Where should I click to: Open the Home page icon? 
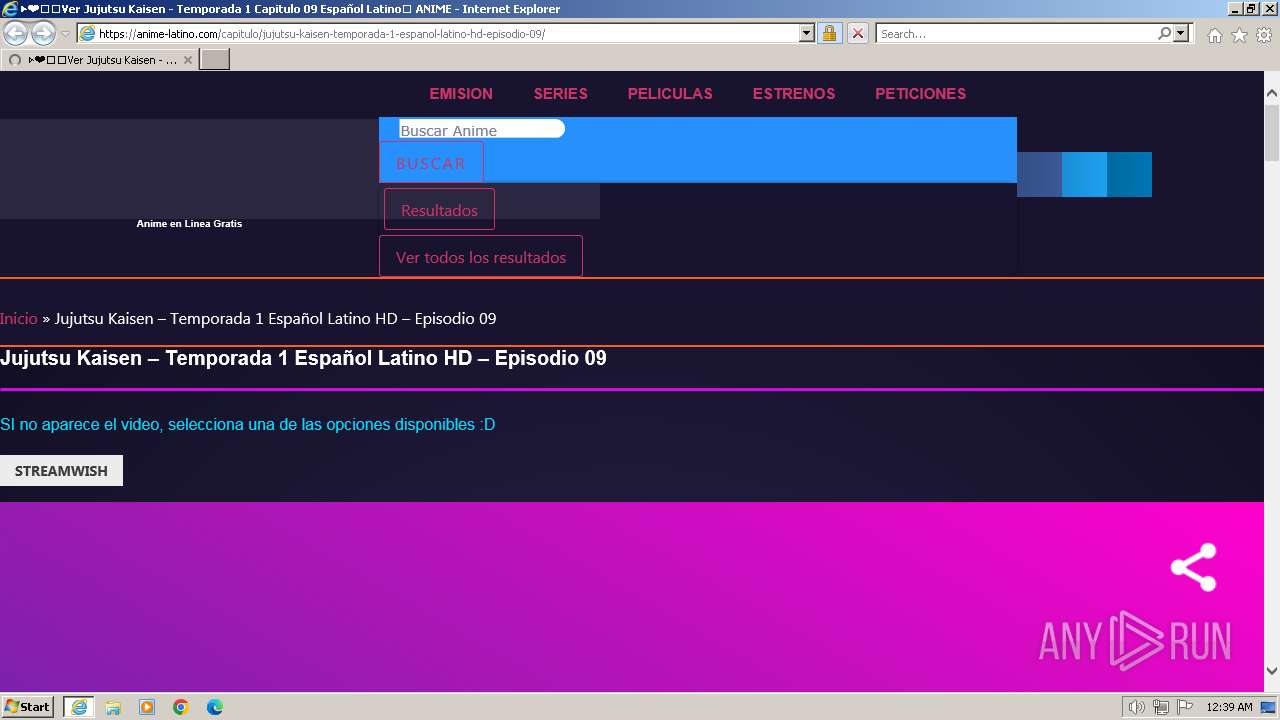pos(1214,35)
